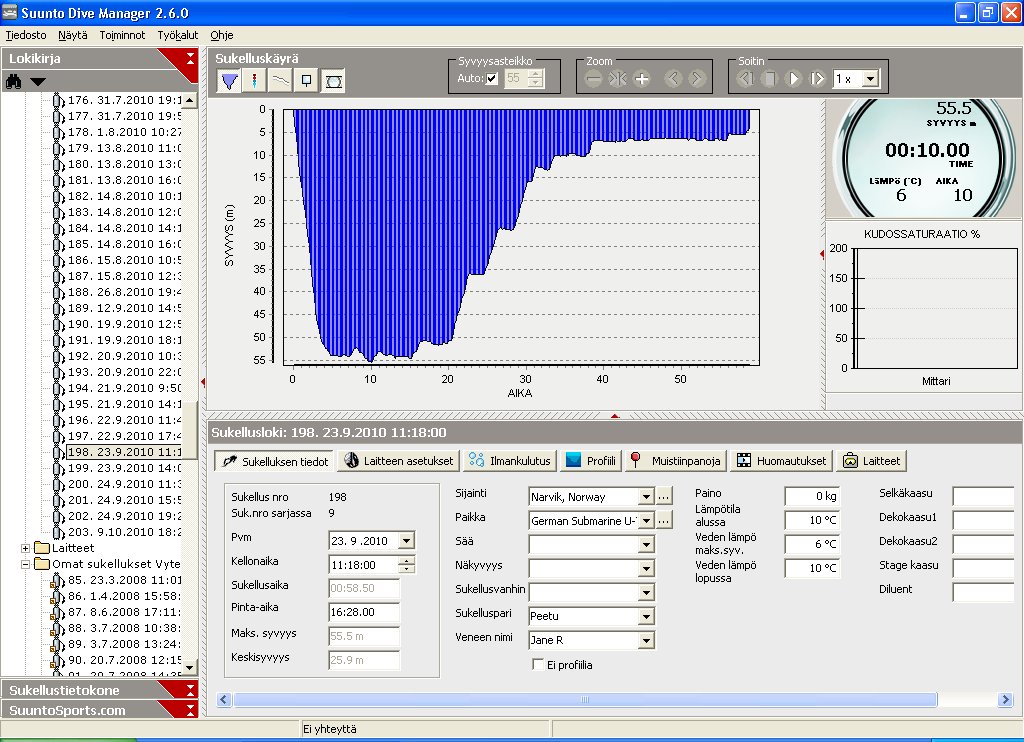
Task: Click the red X on SuuntoSports.com panel
Action: coord(190,710)
